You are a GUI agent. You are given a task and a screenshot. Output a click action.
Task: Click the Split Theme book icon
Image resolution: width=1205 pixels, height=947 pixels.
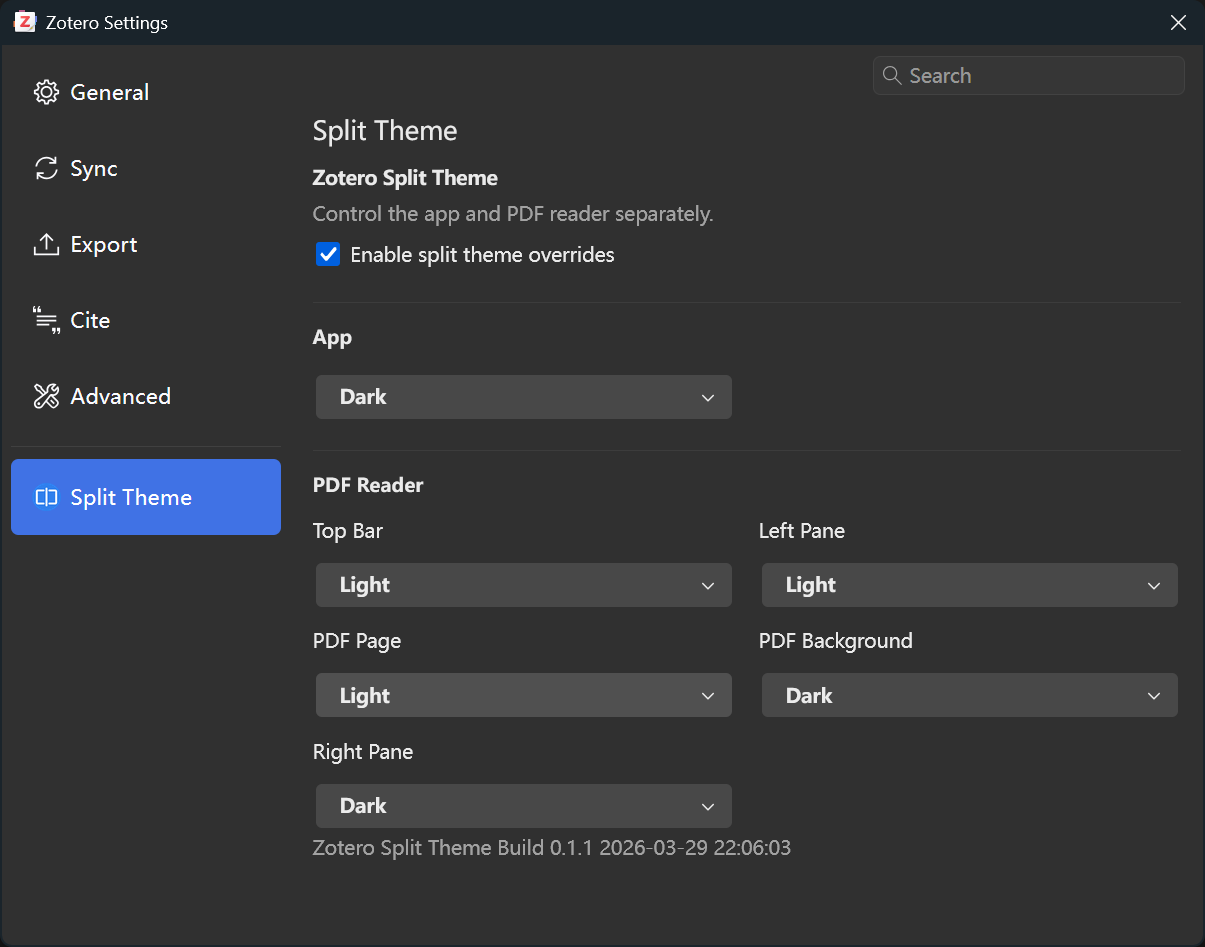pos(46,497)
